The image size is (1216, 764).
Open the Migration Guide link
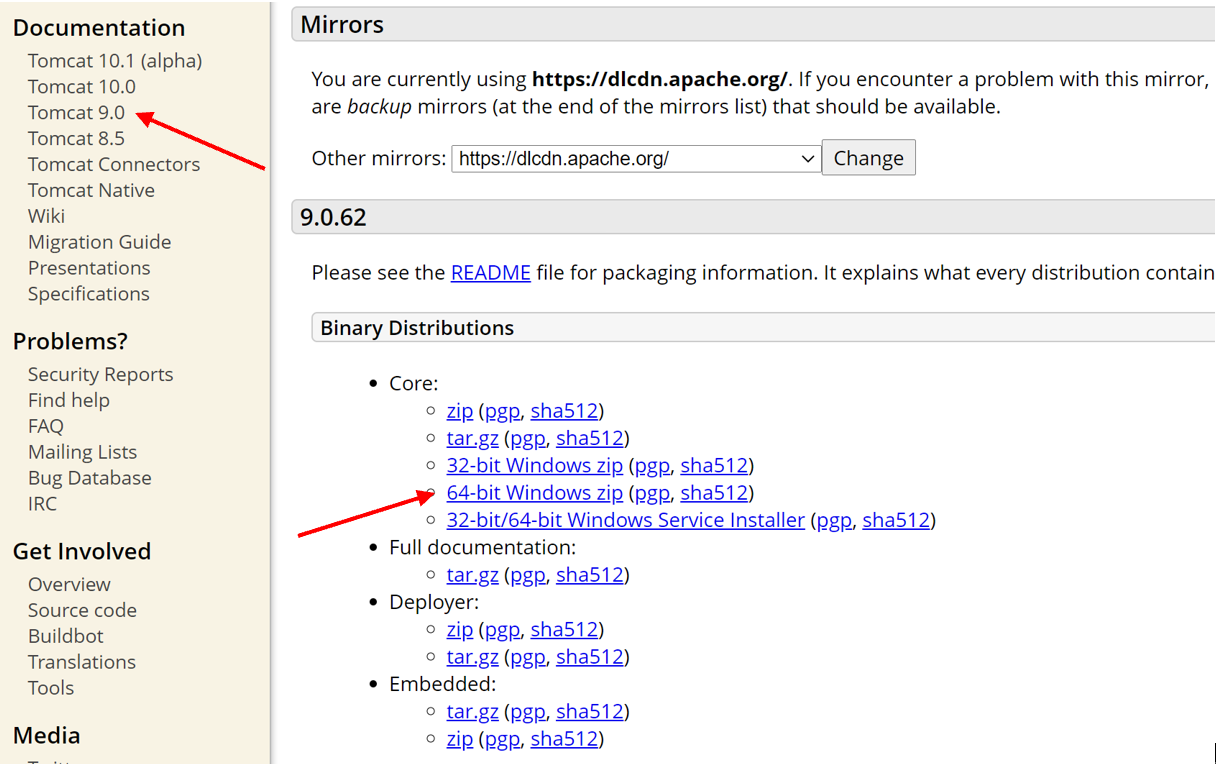[x=99, y=243]
